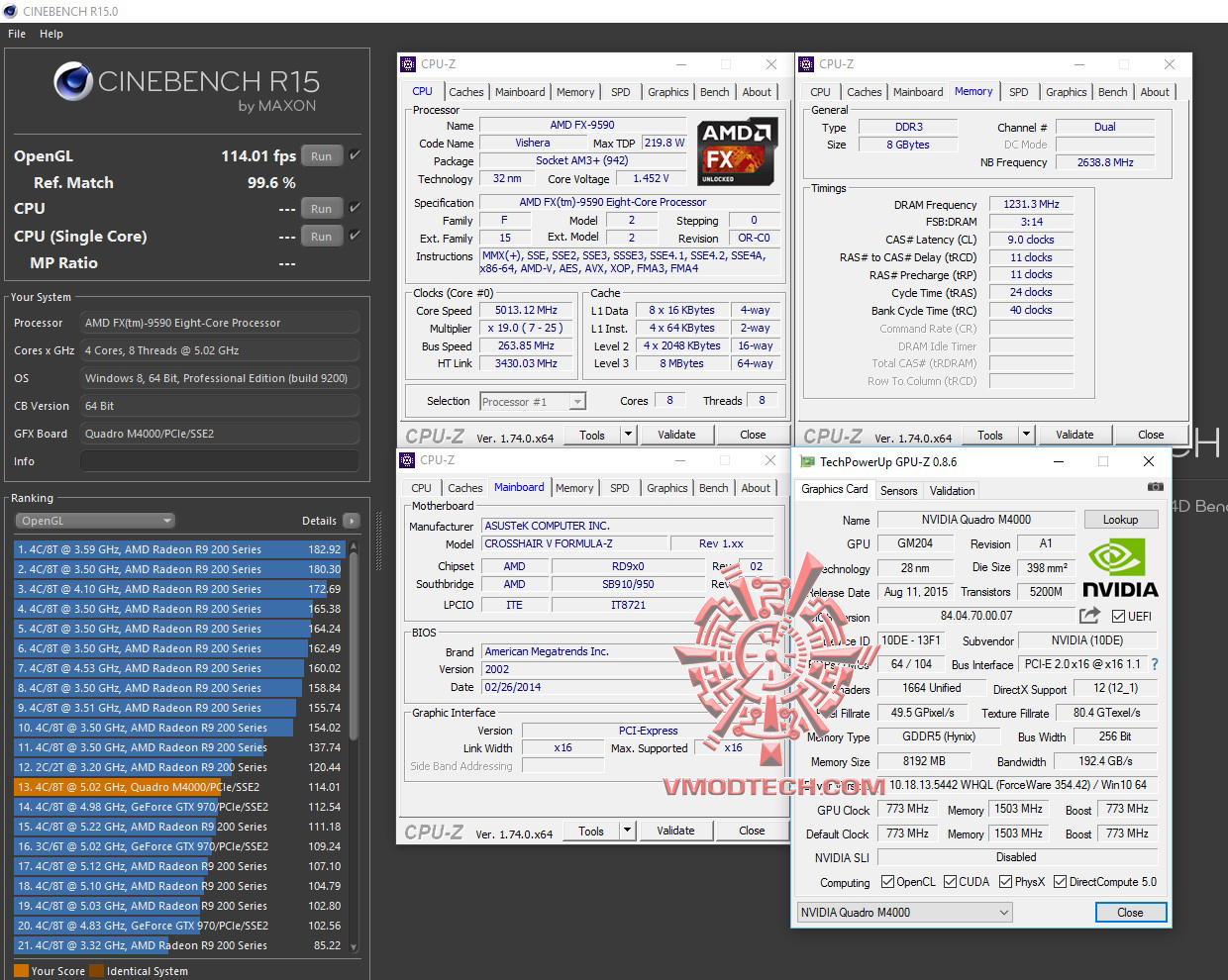Switch to Validation tab in GPU-Z
Viewport: 1228px width, 980px height.
[x=952, y=491]
